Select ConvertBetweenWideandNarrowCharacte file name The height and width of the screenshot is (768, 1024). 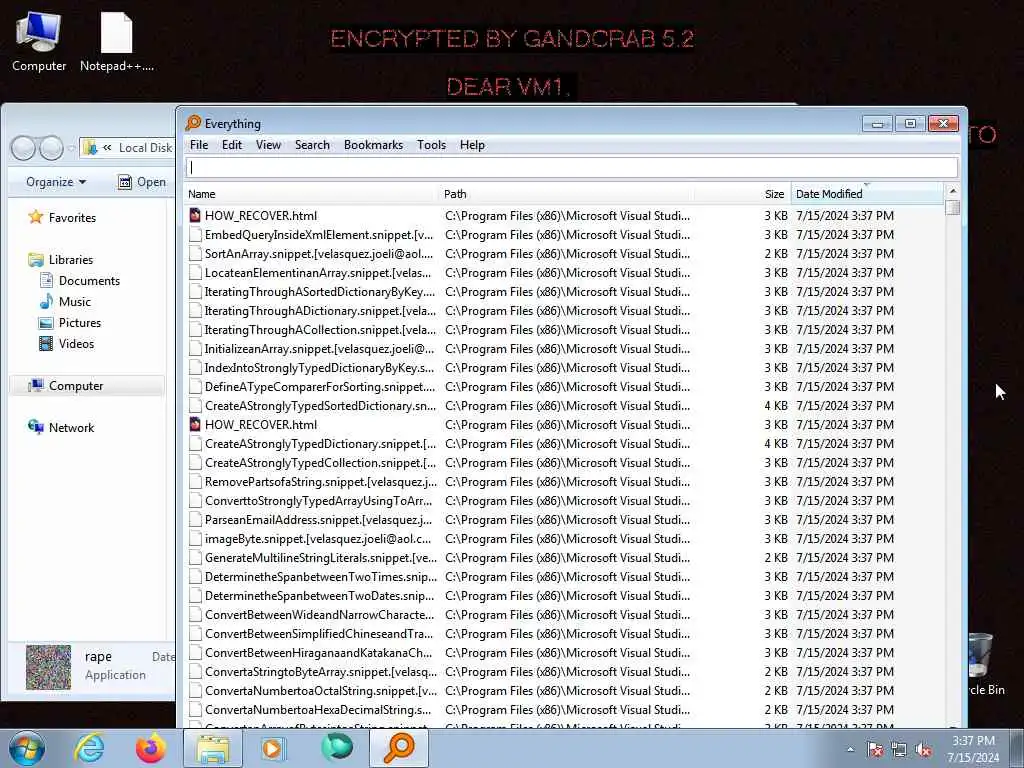319,615
